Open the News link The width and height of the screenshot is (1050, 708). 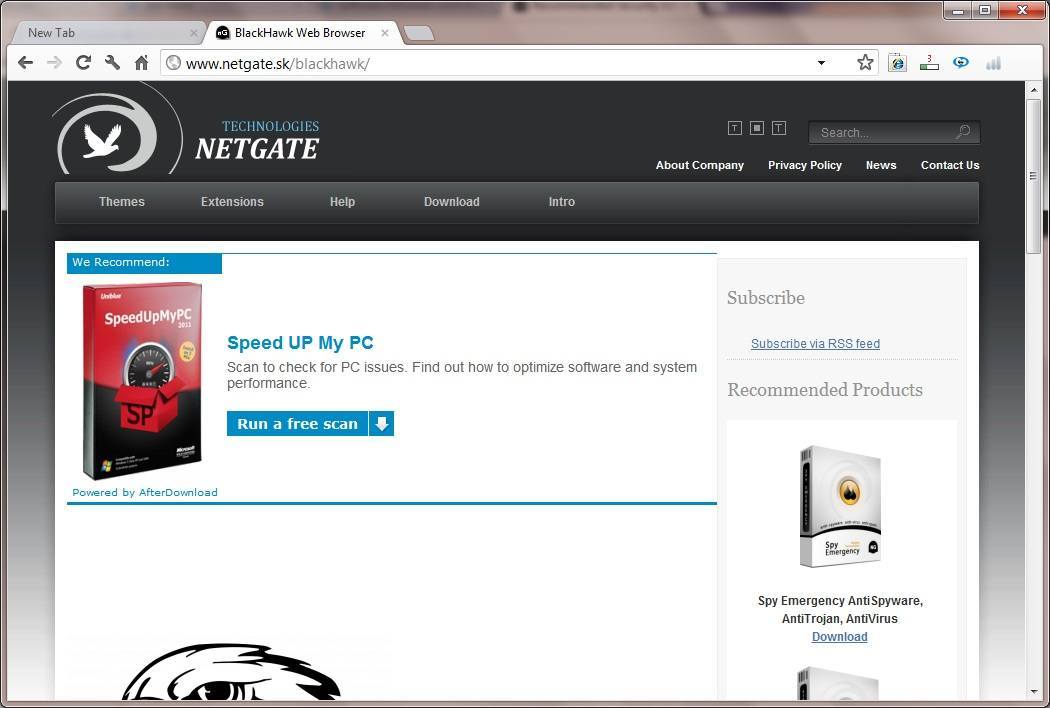point(881,165)
